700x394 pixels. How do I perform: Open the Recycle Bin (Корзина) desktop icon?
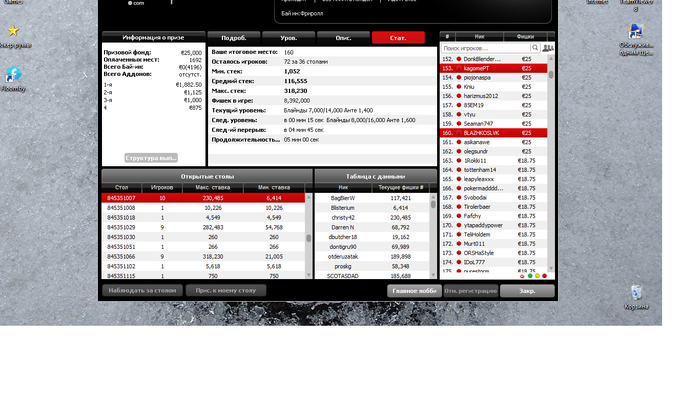[x=636, y=298]
